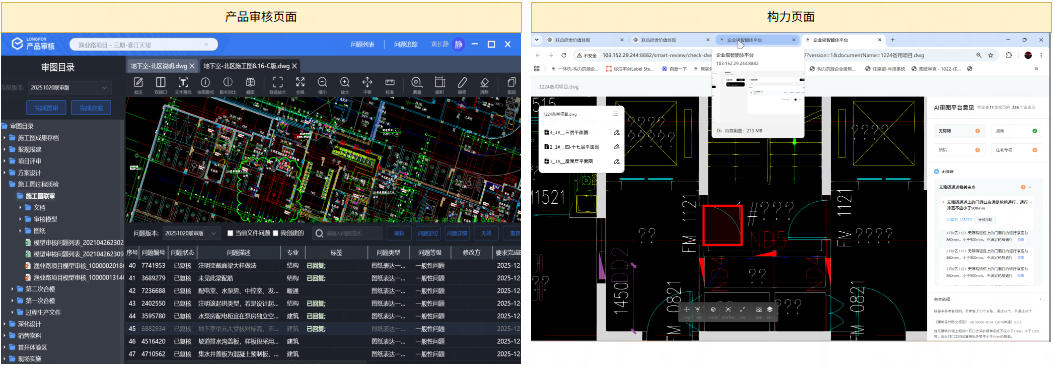Enable the 当前文件问题 checkbox
Screen dimensions: 1054x365
(230, 233)
